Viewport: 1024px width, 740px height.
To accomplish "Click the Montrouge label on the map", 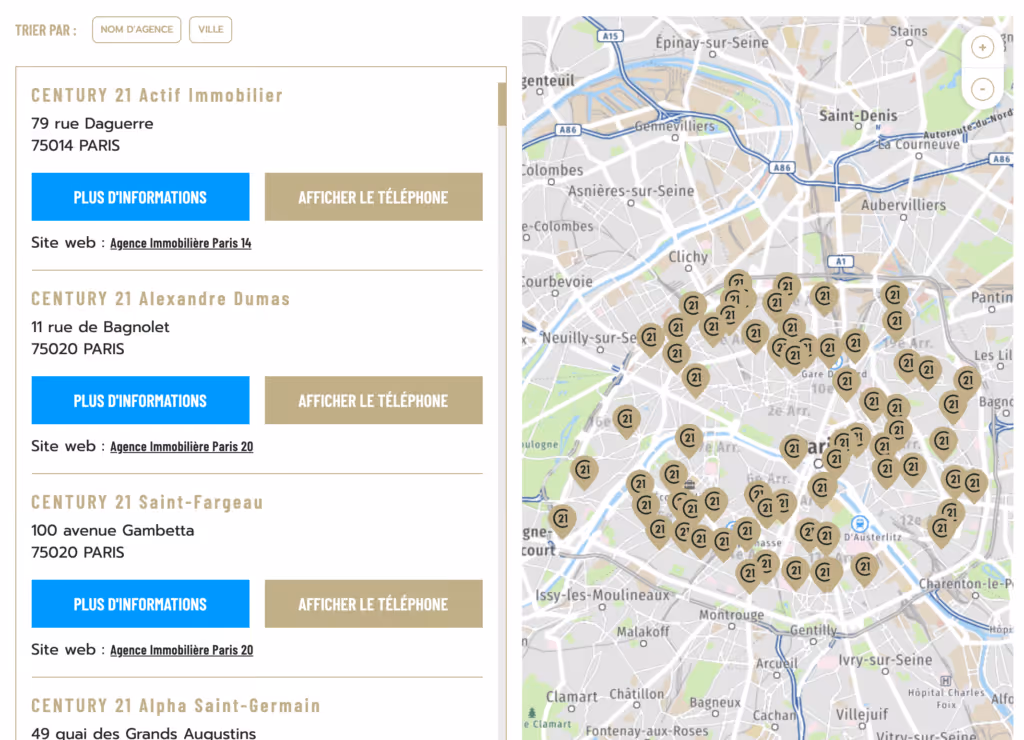I will [731, 615].
